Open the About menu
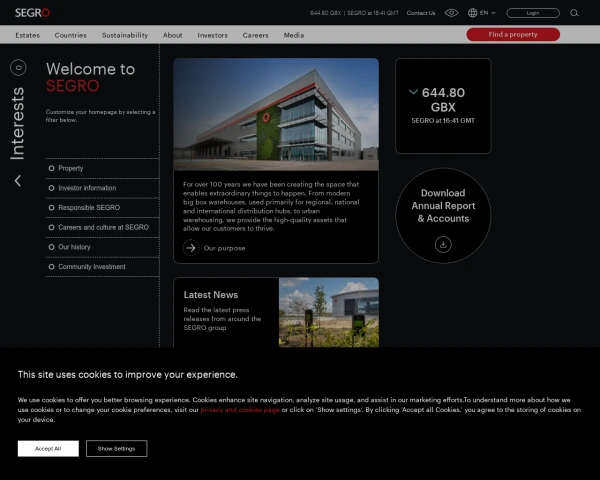This screenshot has height=480, width=600. pyautogui.click(x=173, y=35)
